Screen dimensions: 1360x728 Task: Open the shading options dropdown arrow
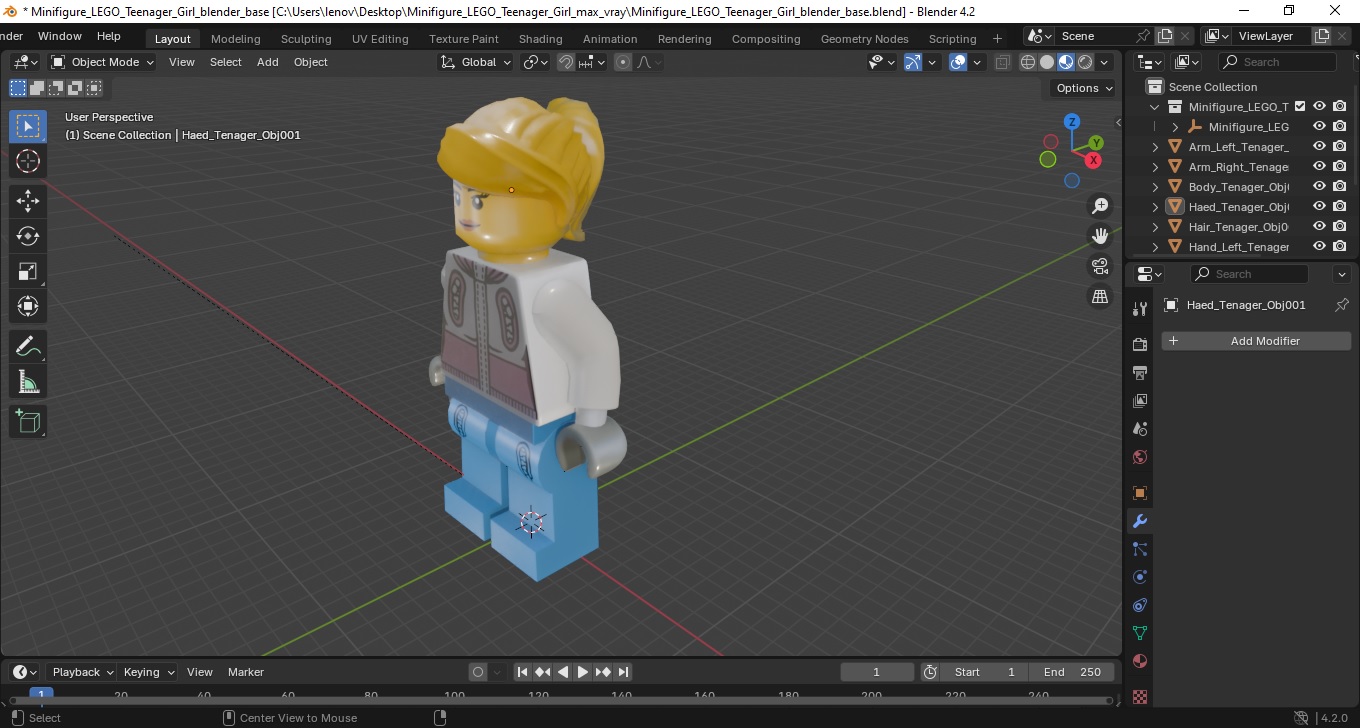point(1104,62)
